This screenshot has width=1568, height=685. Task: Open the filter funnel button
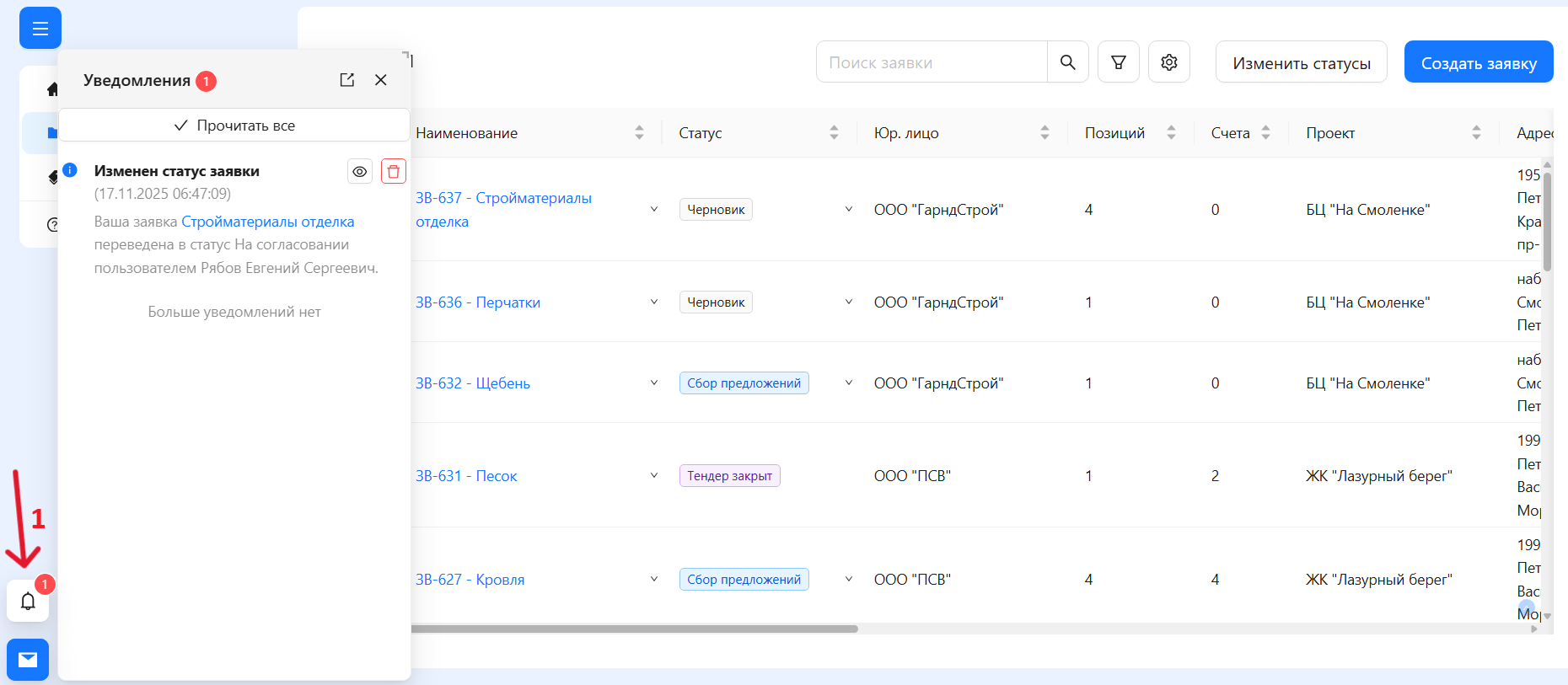(1118, 62)
